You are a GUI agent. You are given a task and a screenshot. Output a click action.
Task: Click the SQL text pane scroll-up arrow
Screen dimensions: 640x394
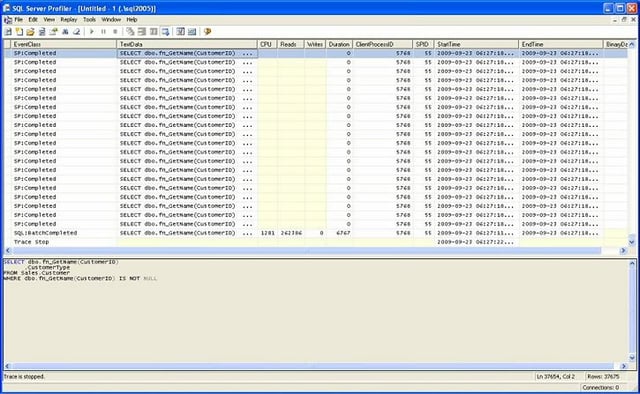632,263
